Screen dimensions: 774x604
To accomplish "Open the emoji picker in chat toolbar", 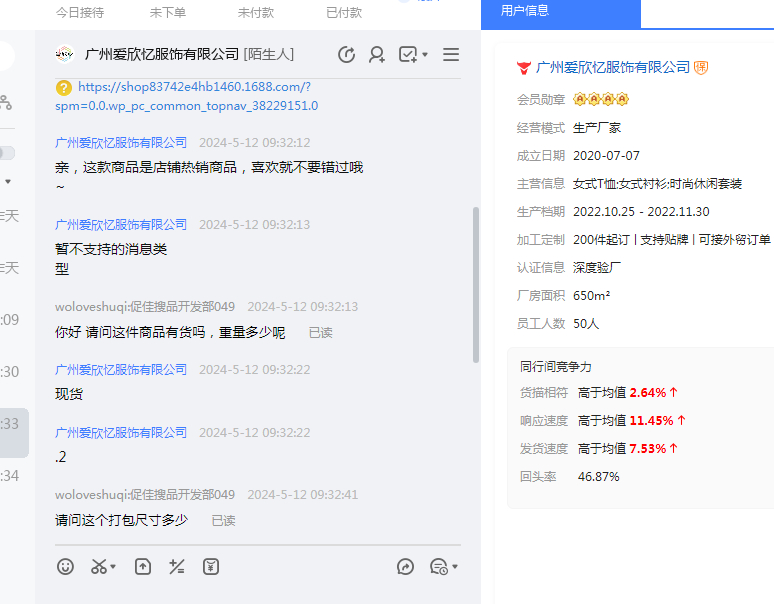I will coord(65,566).
